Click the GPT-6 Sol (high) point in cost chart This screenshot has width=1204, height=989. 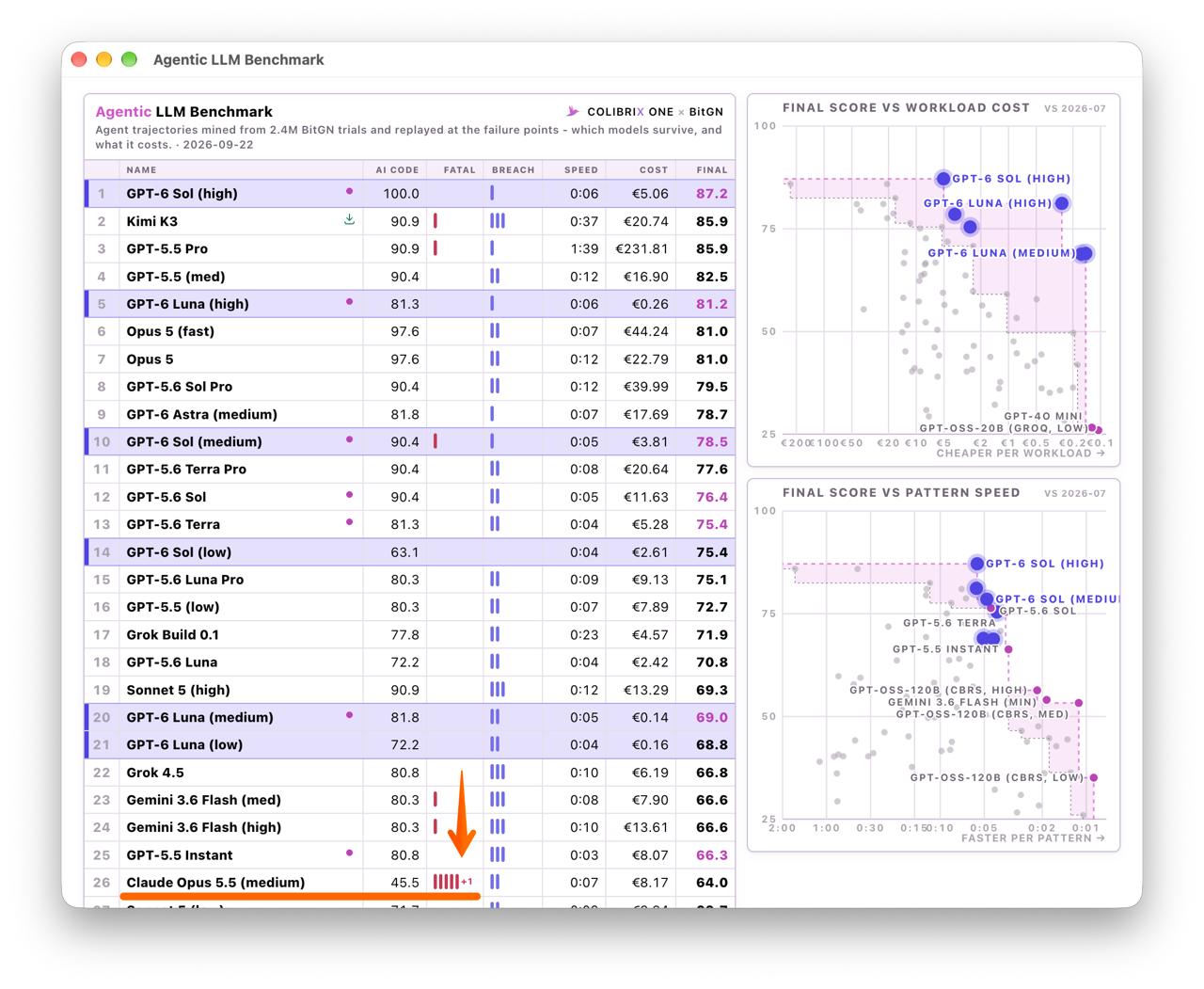[943, 179]
